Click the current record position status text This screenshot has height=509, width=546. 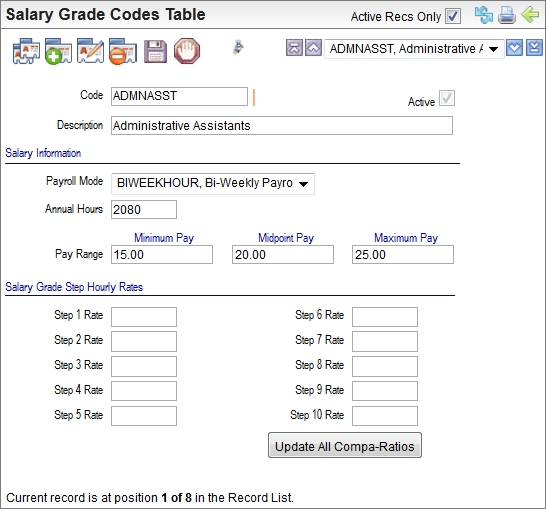tap(150, 498)
